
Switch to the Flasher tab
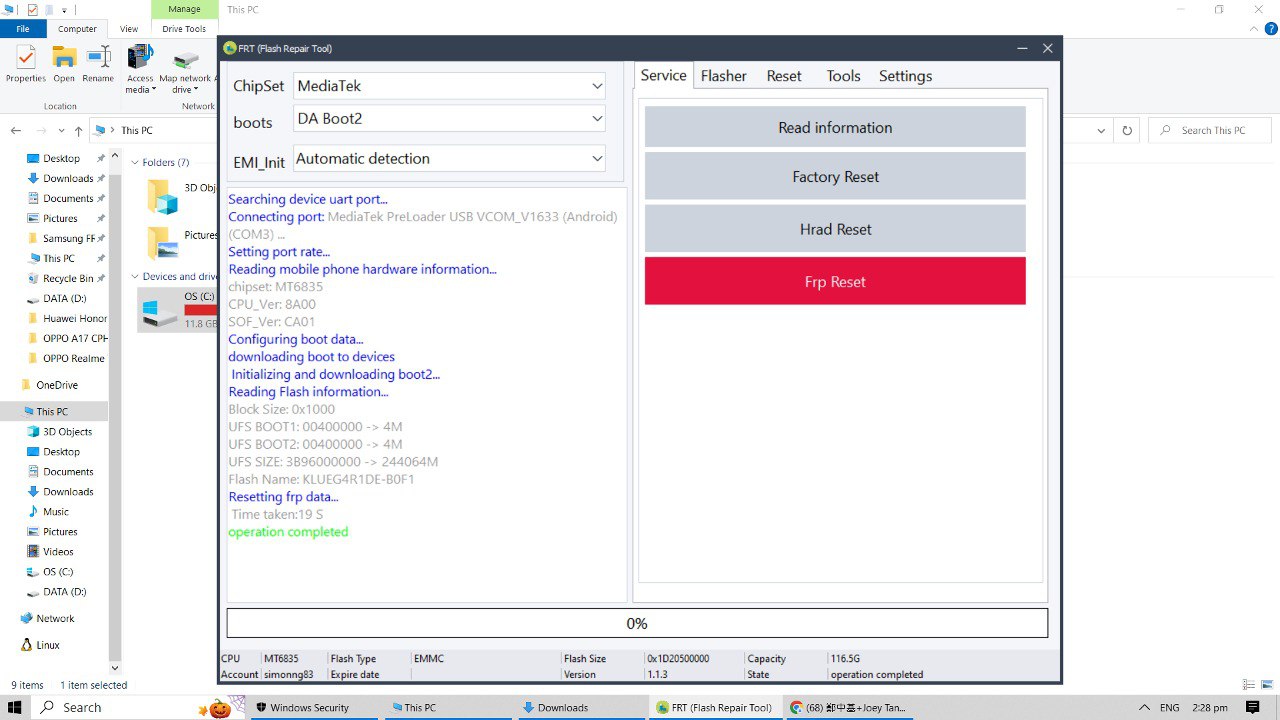coord(724,76)
